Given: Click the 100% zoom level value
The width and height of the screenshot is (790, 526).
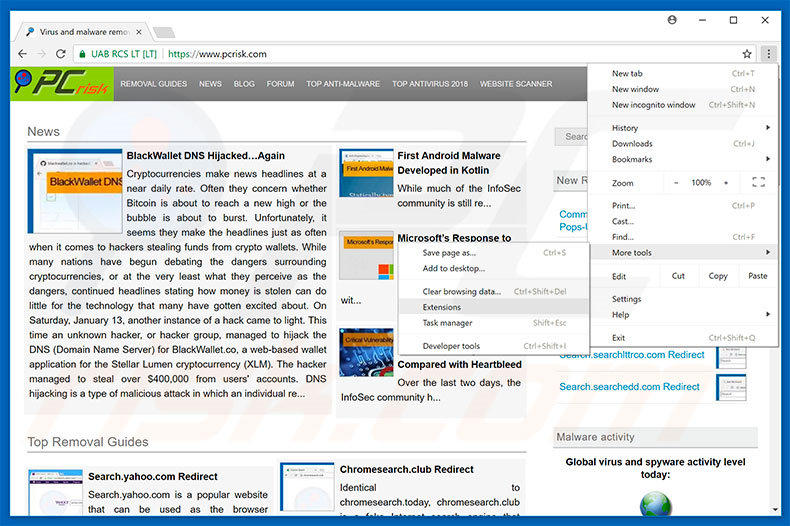Looking at the screenshot, I should tap(701, 183).
